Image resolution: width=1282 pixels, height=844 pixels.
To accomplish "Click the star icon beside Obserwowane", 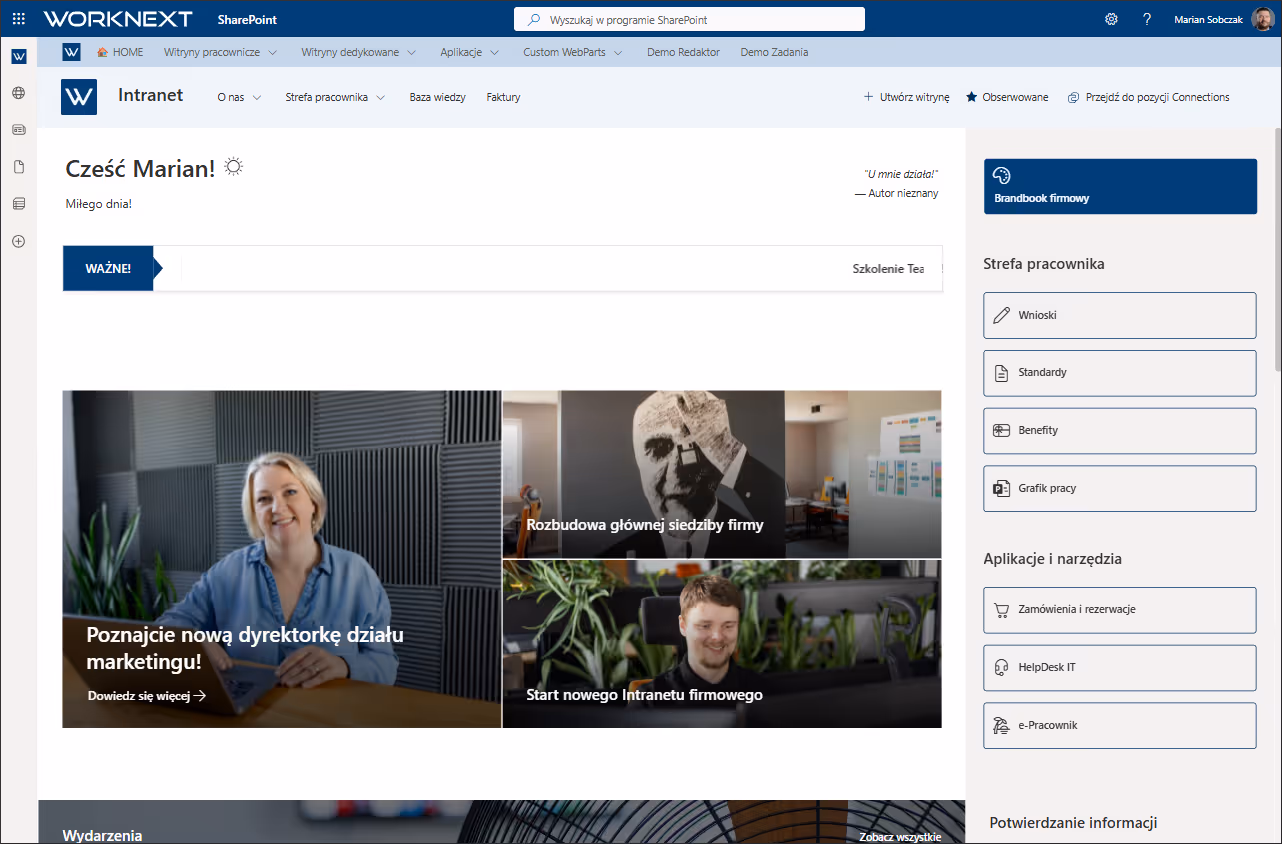I will pyautogui.click(x=971, y=97).
